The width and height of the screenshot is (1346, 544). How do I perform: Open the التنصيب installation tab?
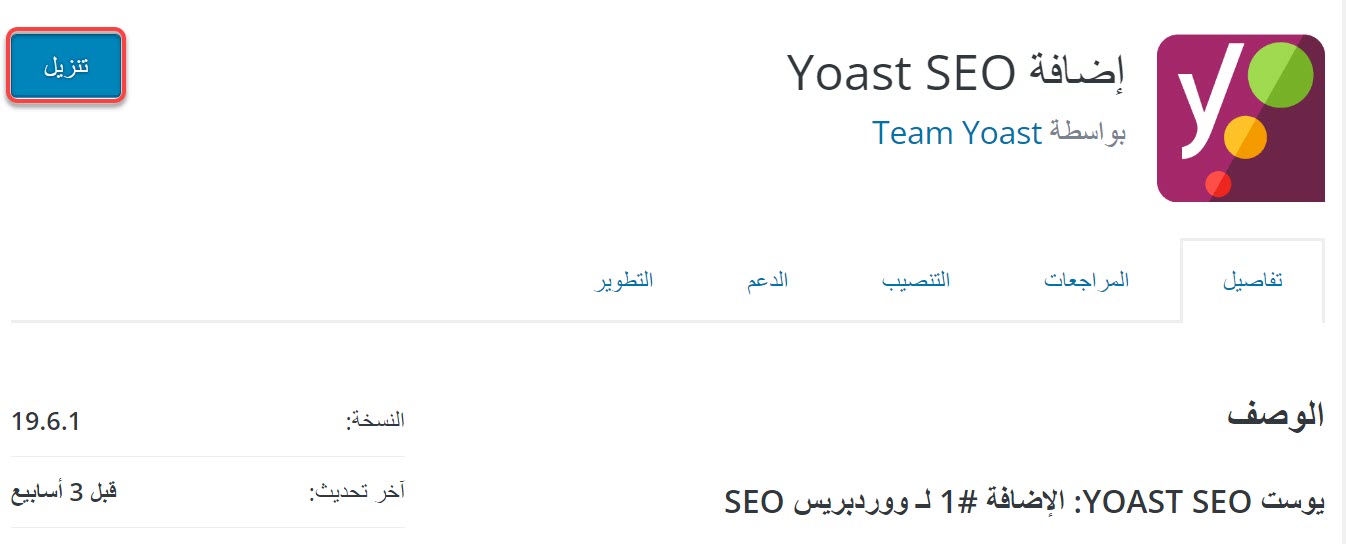915,280
